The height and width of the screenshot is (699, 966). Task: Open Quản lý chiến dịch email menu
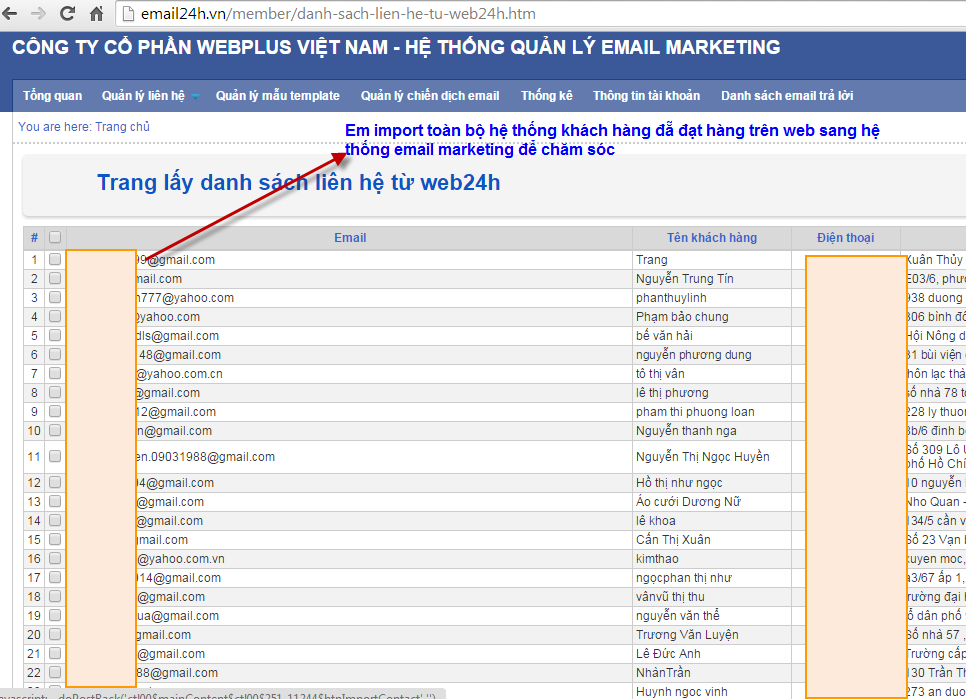tap(430, 95)
